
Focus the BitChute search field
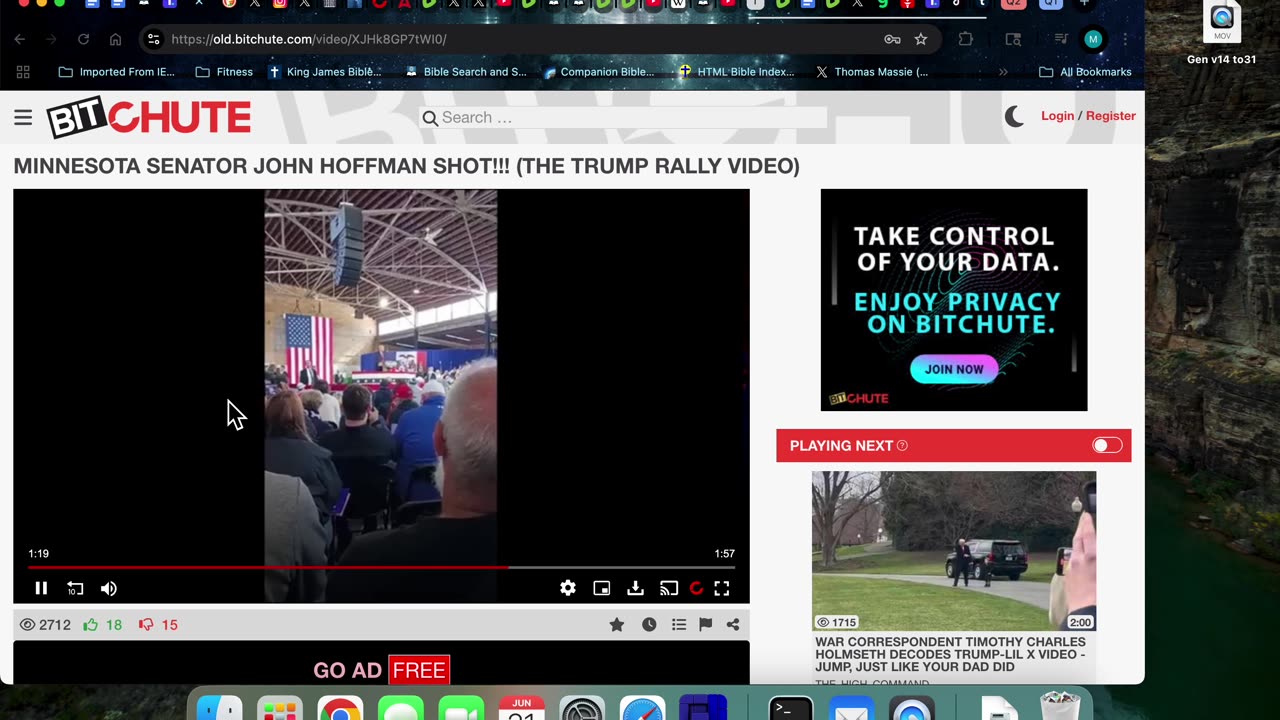point(634,118)
